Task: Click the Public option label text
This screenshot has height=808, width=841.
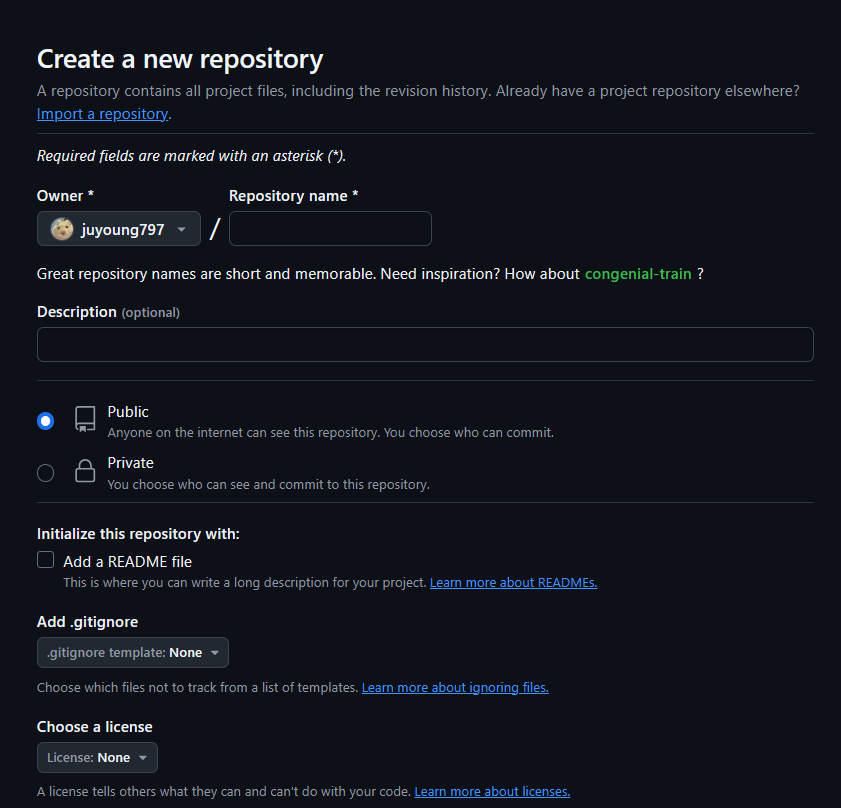Action: pyautogui.click(x=128, y=412)
